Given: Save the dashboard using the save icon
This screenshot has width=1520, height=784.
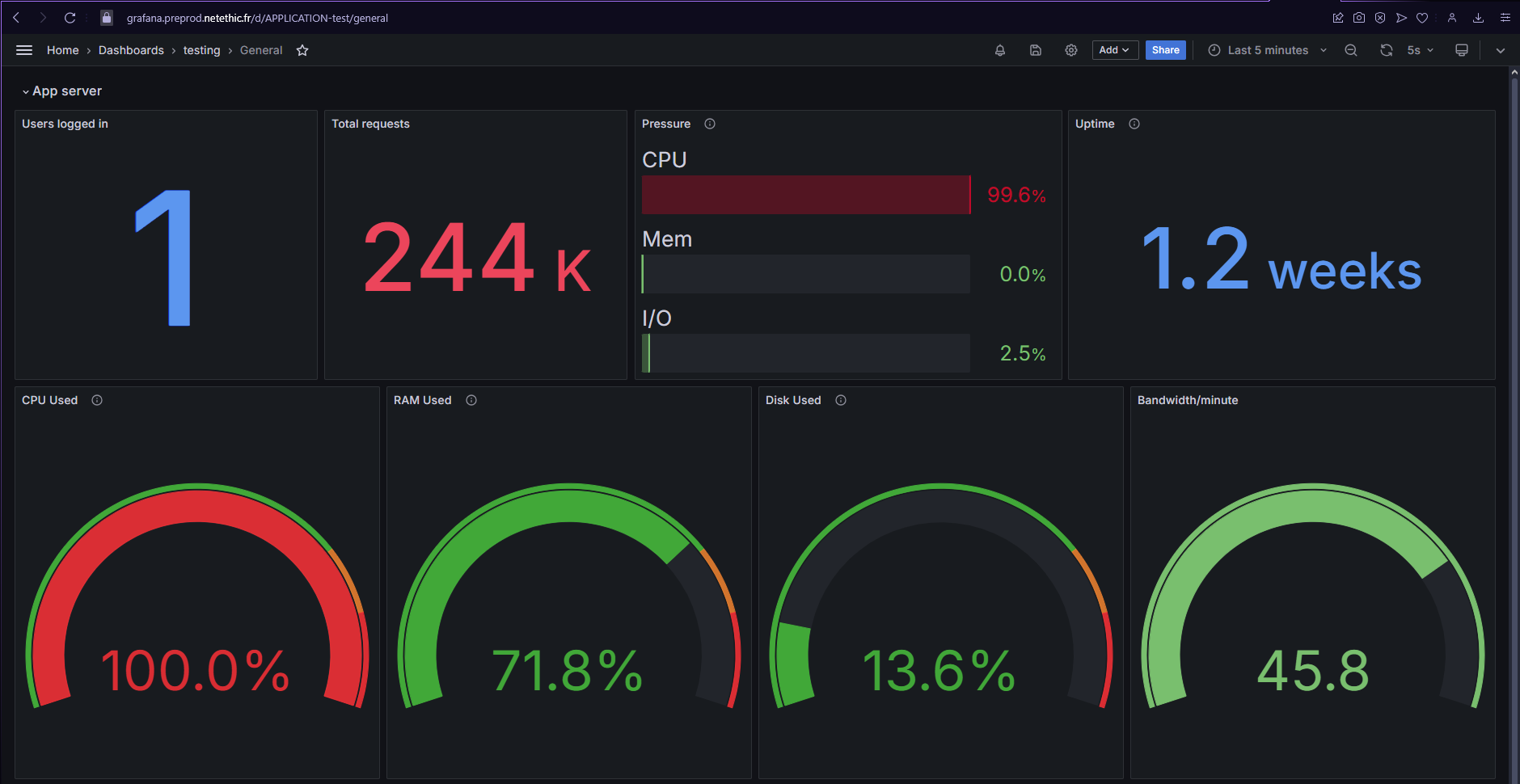Looking at the screenshot, I should 1036,50.
